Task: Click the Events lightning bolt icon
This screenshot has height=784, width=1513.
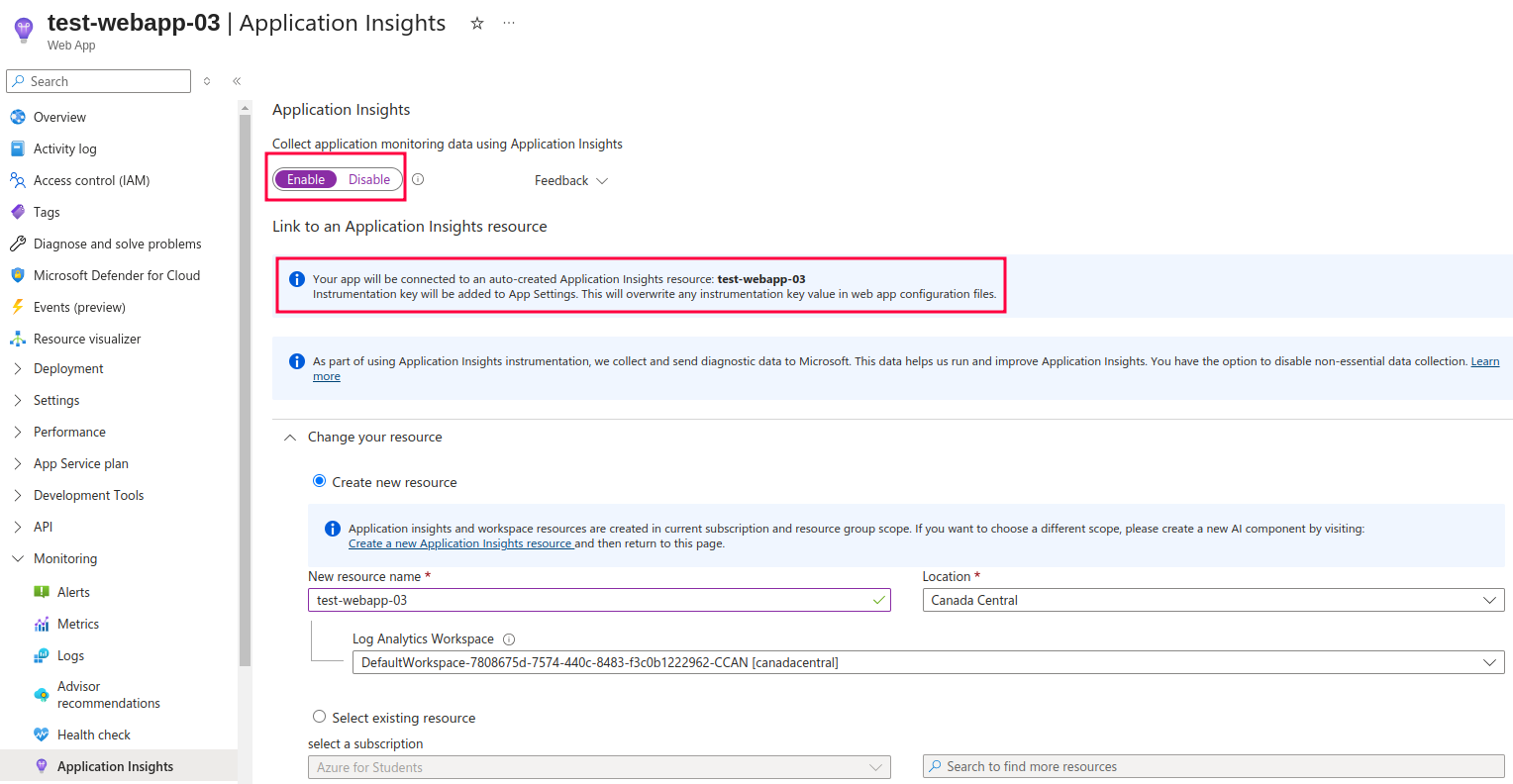Action: (x=18, y=307)
